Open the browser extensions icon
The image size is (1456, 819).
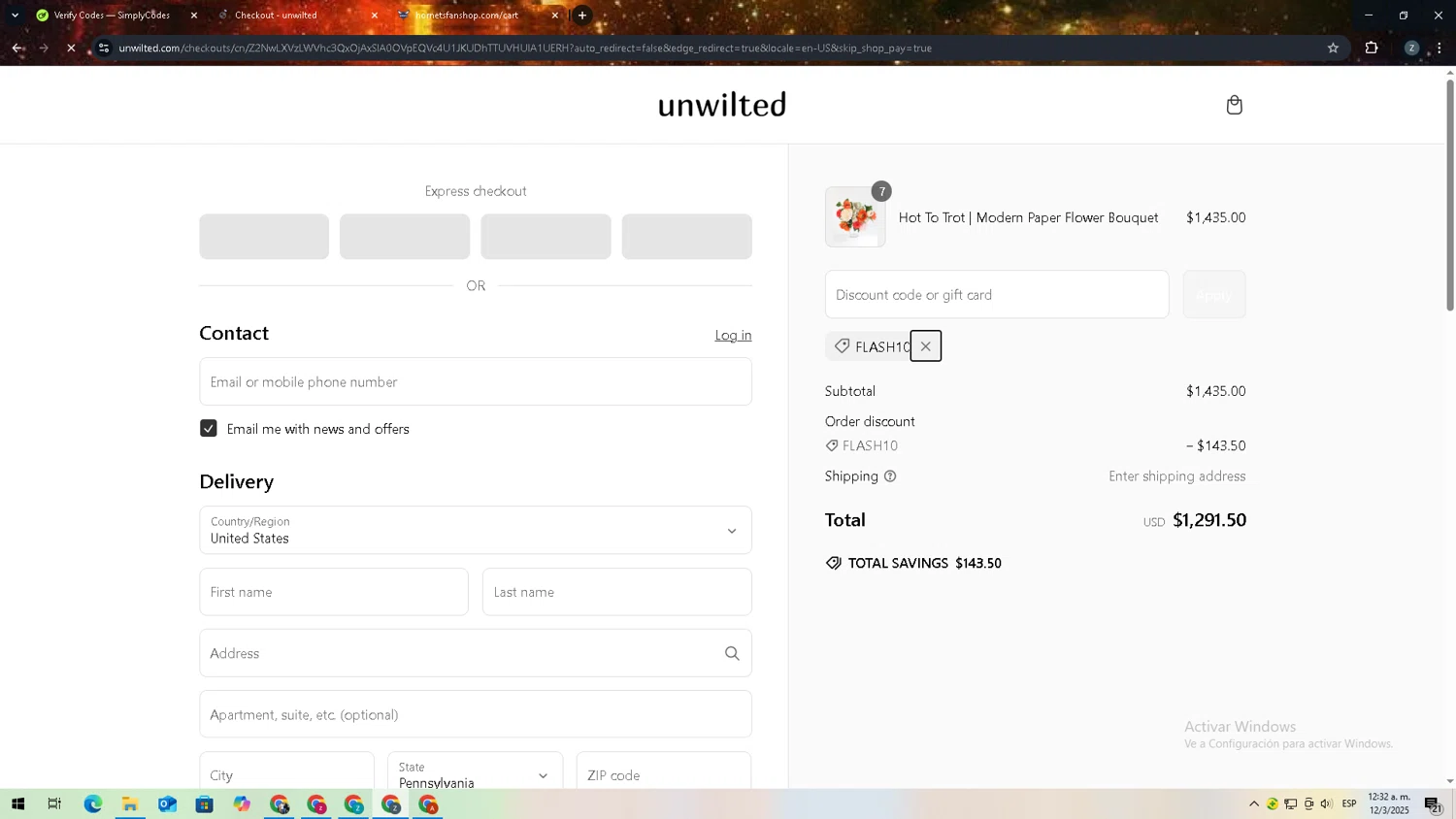click(1372, 48)
